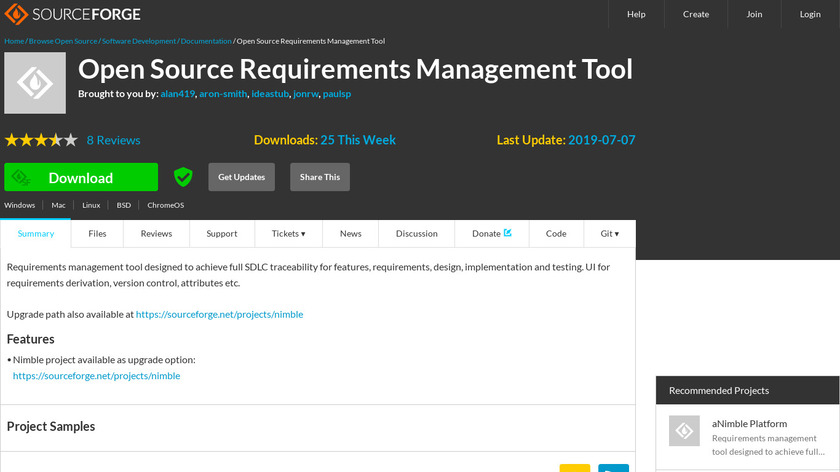Follow the nimble upgrade path link
This screenshot has width=840, height=472.
[219, 314]
